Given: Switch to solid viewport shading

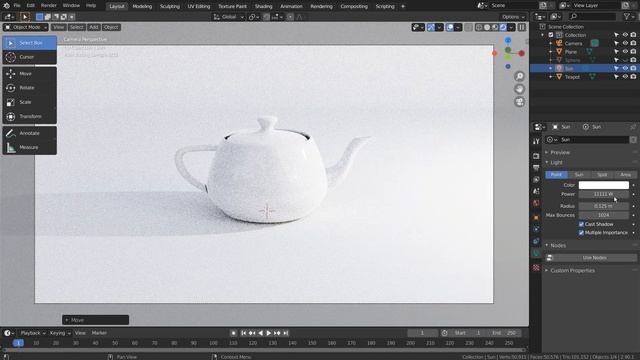Looking at the screenshot, I should (487, 27).
